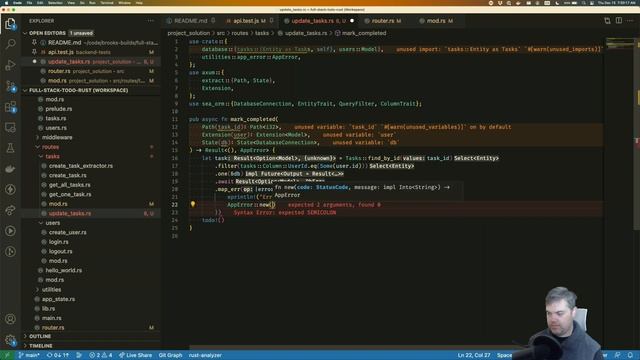The width and height of the screenshot is (640, 360).
Task: Open editor more actions ellipsis
Action: (631, 21)
